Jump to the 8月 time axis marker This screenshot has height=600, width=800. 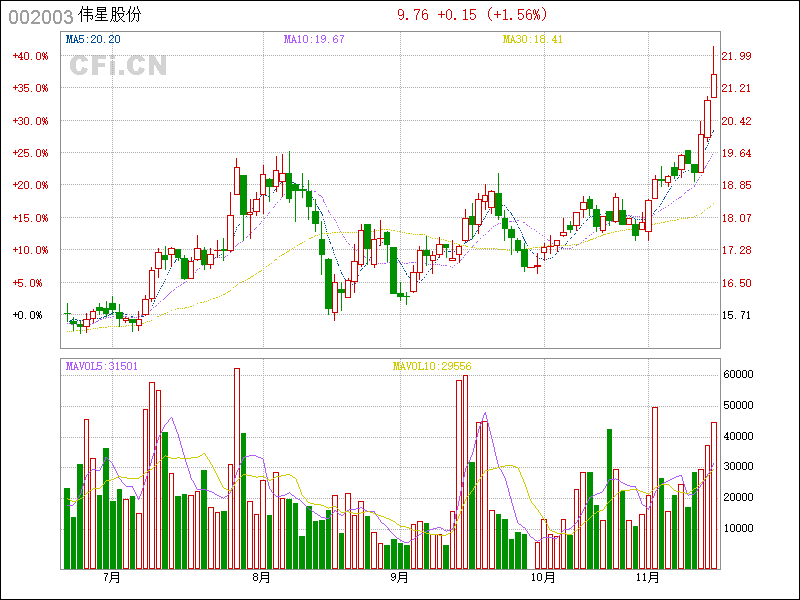(x=262, y=577)
